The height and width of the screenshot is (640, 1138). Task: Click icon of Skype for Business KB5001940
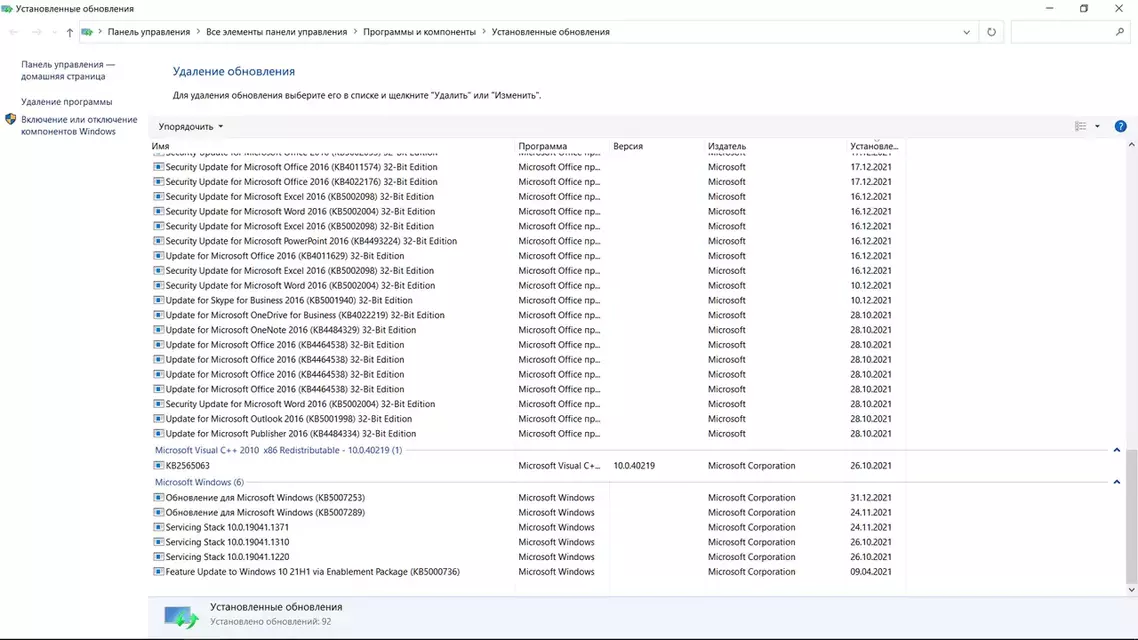click(x=158, y=300)
